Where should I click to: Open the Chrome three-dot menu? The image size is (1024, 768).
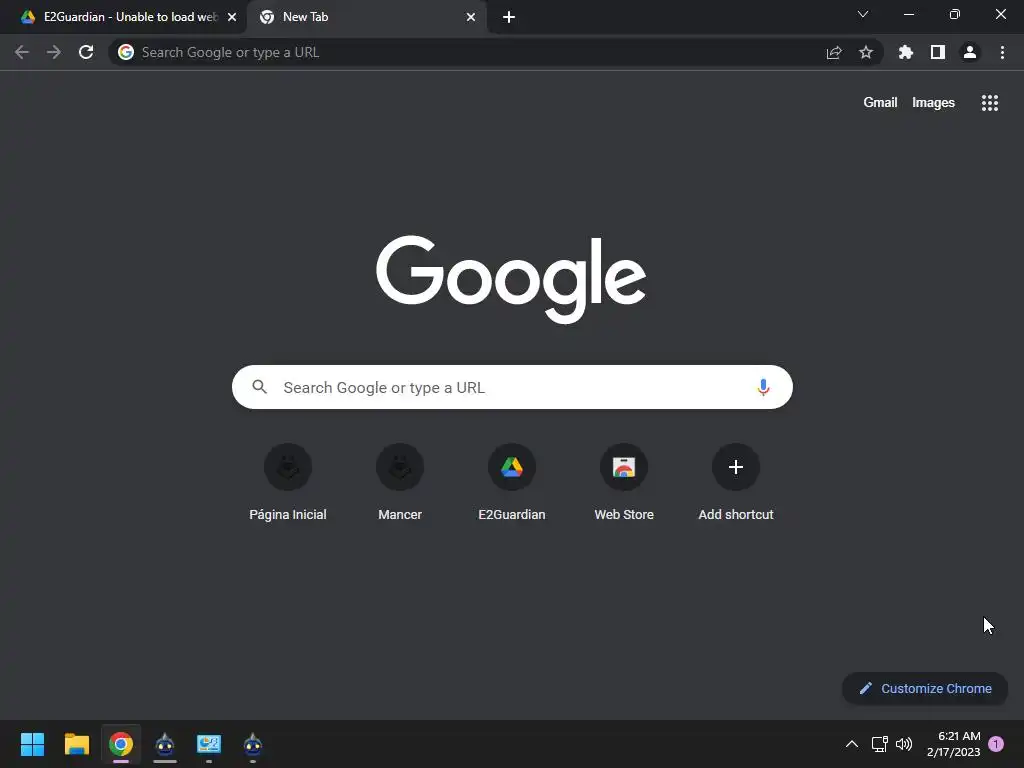(x=1002, y=52)
